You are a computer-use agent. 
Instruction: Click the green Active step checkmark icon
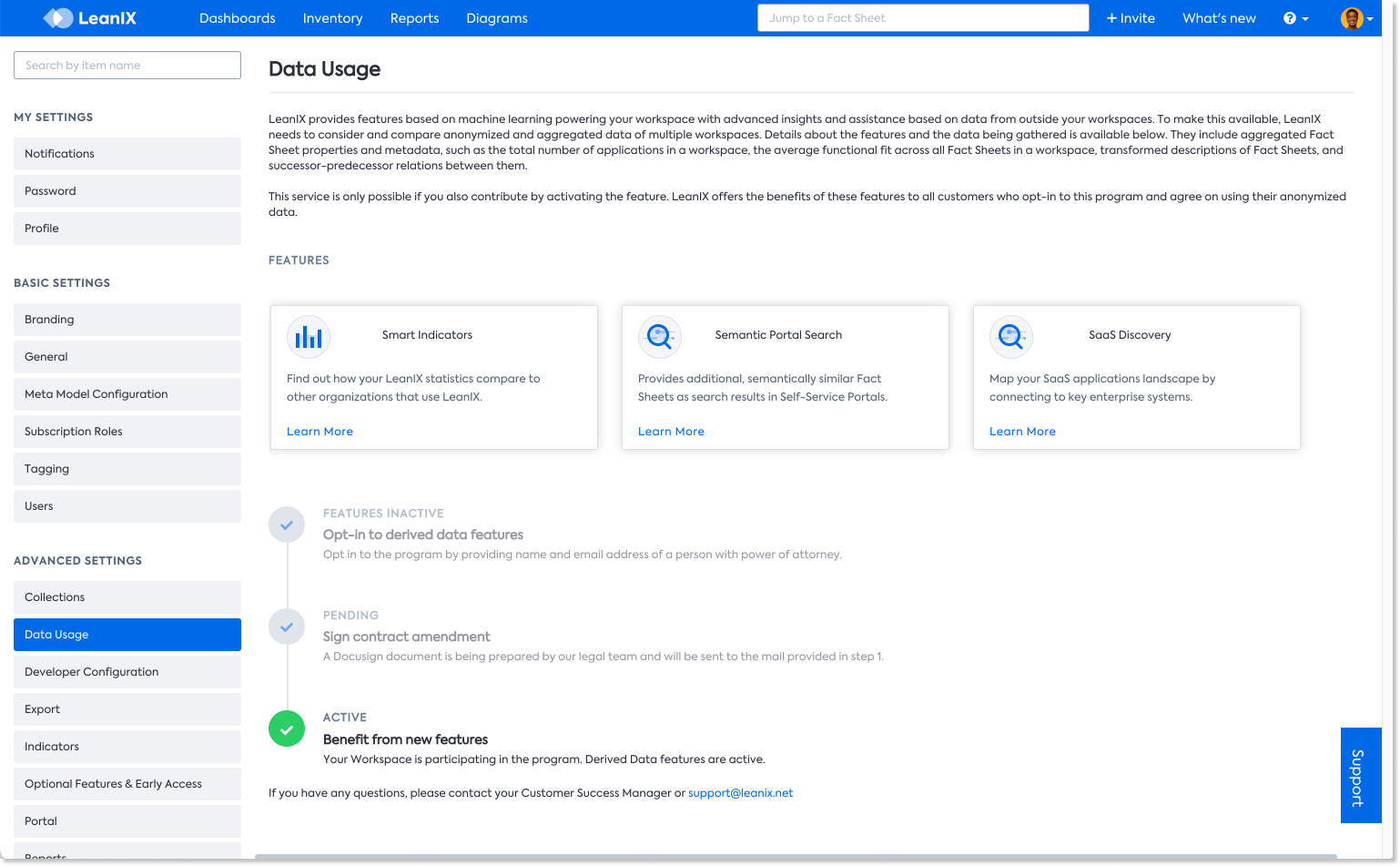(x=287, y=728)
